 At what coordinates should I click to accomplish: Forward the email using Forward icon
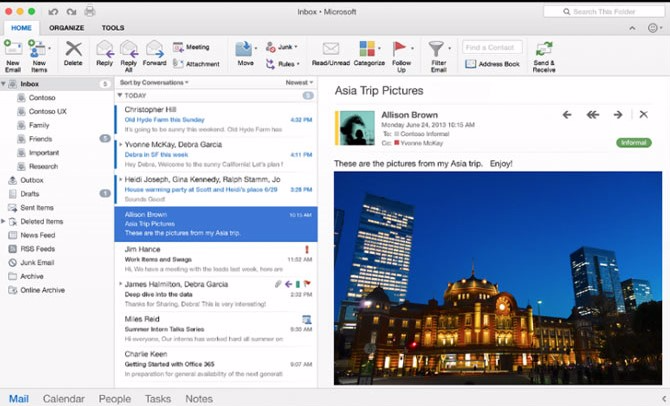154,50
